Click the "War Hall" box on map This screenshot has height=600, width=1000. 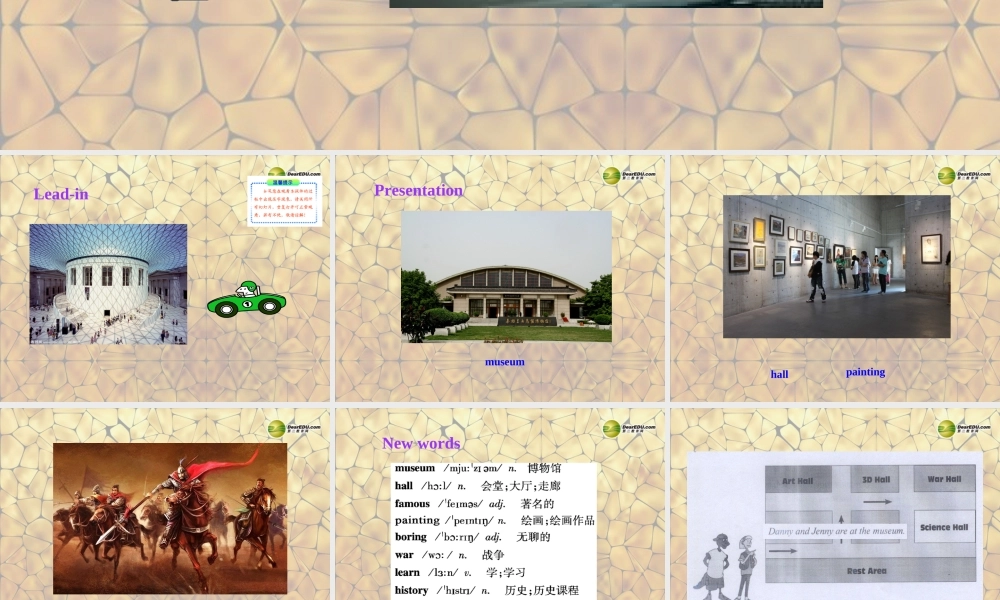tap(945, 478)
